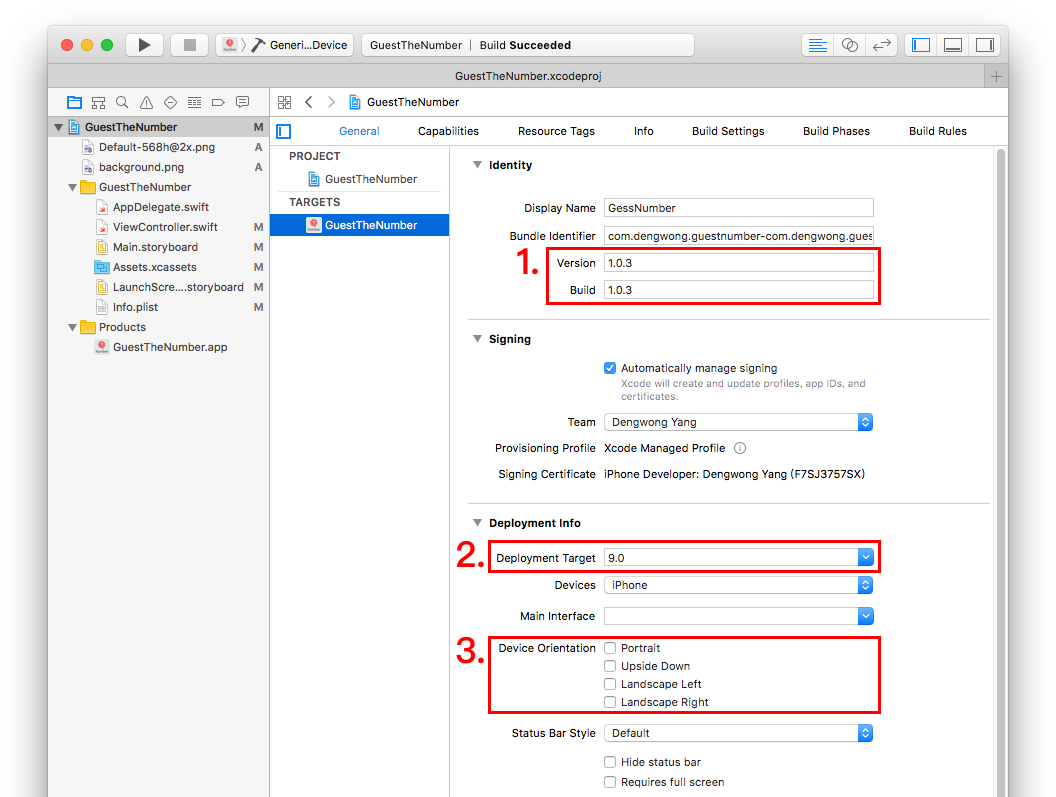Screen dimensions: 1056x797
Task: Select GuestTheNumber target
Action: pyautogui.click(x=360, y=225)
